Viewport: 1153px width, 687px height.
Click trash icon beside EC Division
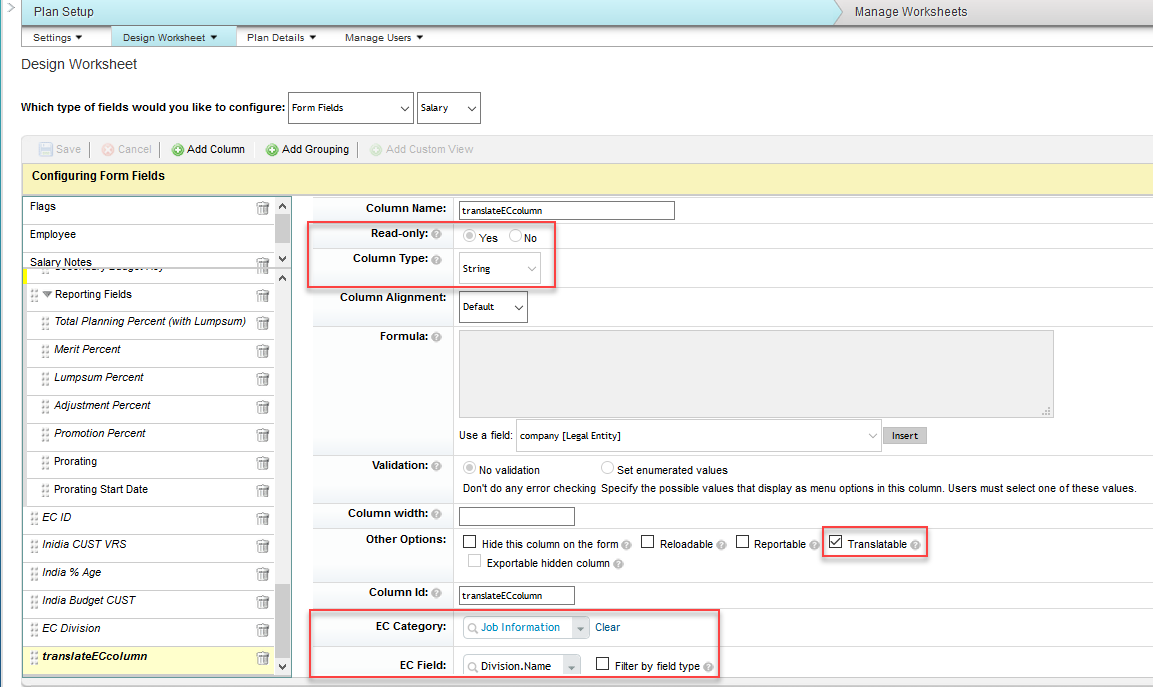263,630
